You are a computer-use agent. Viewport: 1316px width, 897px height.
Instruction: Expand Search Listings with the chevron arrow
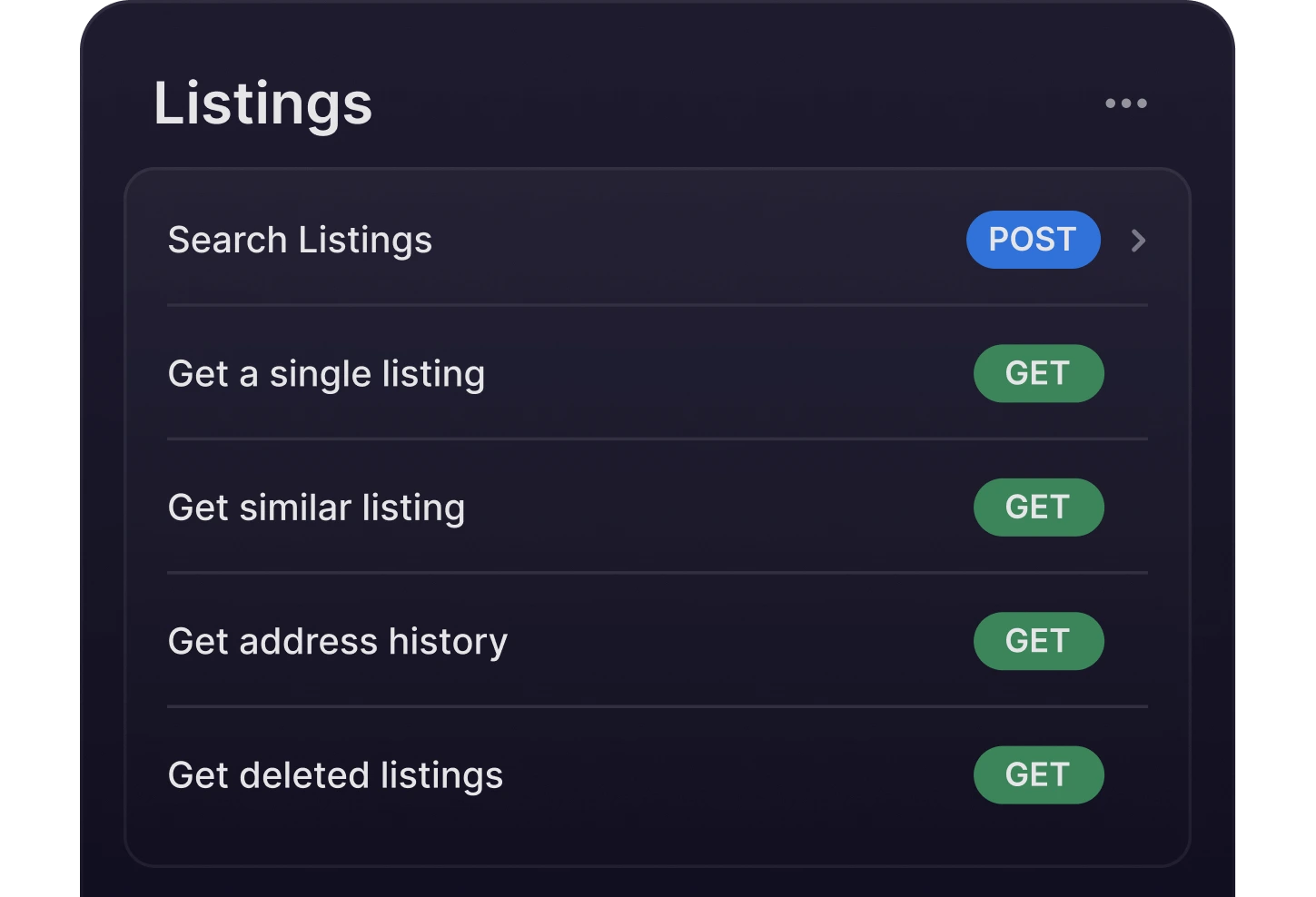pyautogui.click(x=1138, y=241)
